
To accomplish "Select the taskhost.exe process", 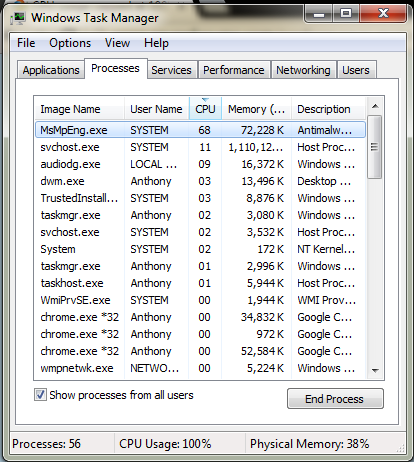I will point(200,283).
